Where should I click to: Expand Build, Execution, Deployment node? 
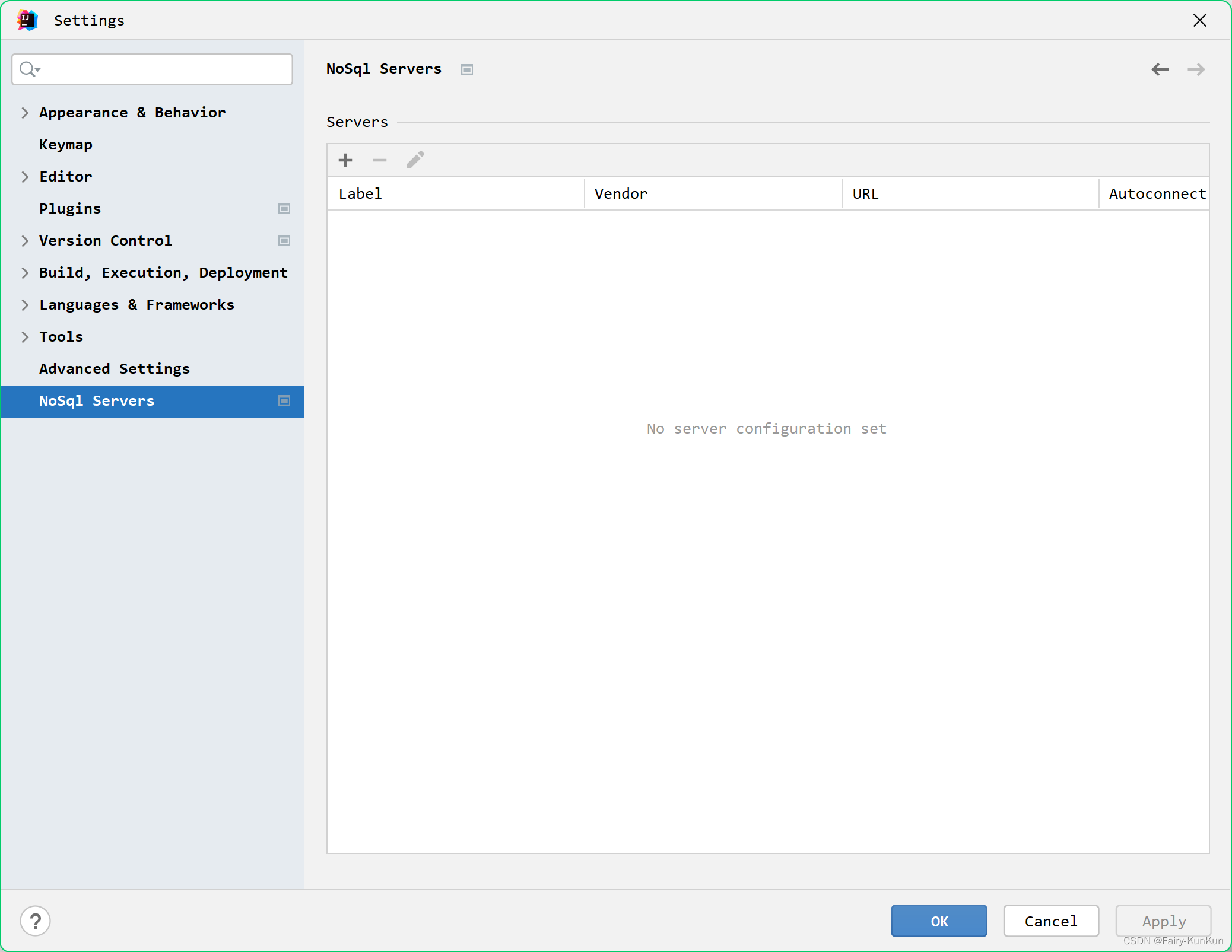click(25, 273)
